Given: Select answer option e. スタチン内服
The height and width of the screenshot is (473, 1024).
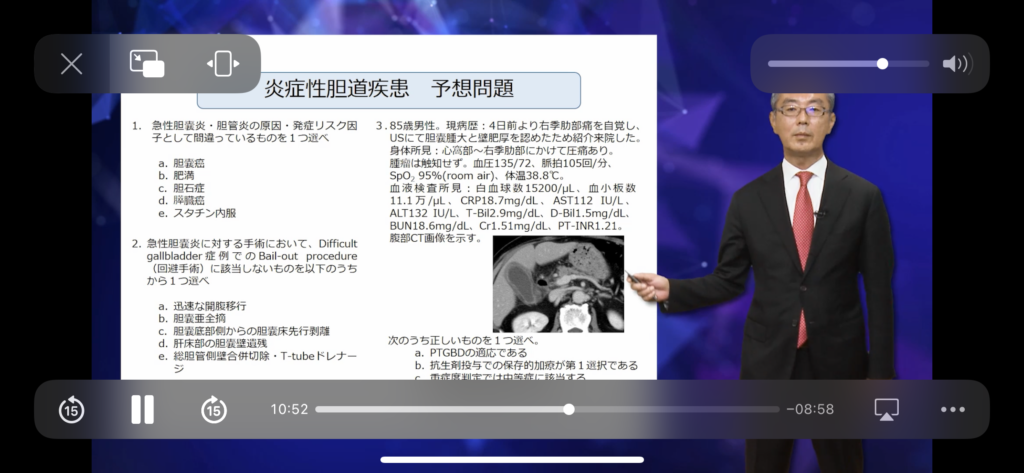Looking at the screenshot, I should 197,213.
